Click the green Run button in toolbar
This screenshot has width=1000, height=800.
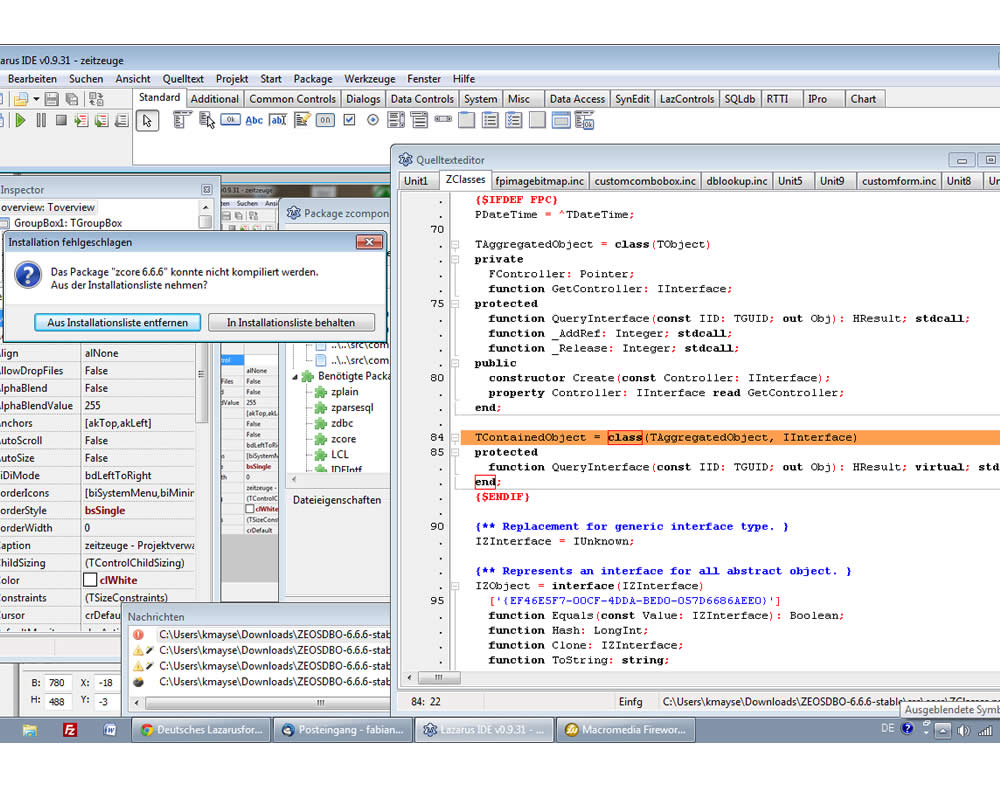tap(20, 120)
